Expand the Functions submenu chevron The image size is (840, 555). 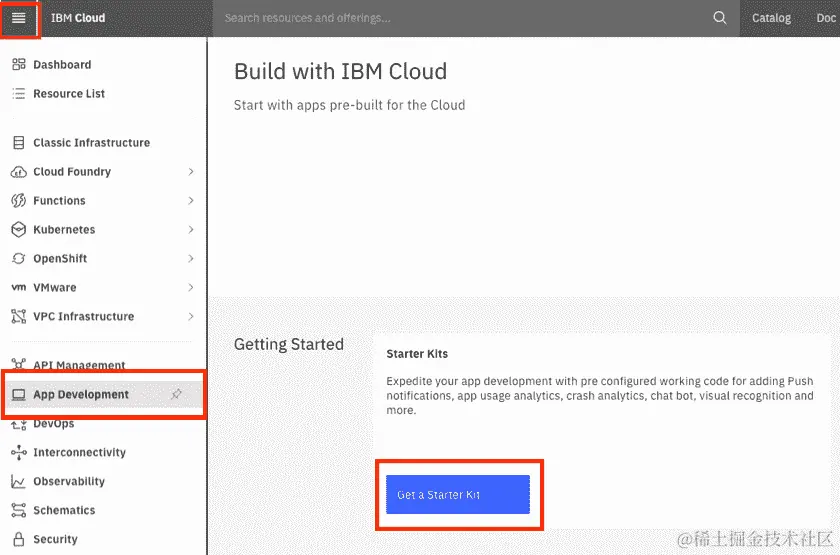point(191,201)
